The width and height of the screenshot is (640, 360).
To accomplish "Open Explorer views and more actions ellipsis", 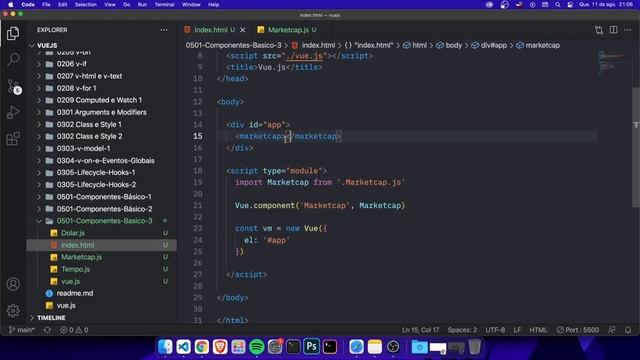I will coord(164,30).
